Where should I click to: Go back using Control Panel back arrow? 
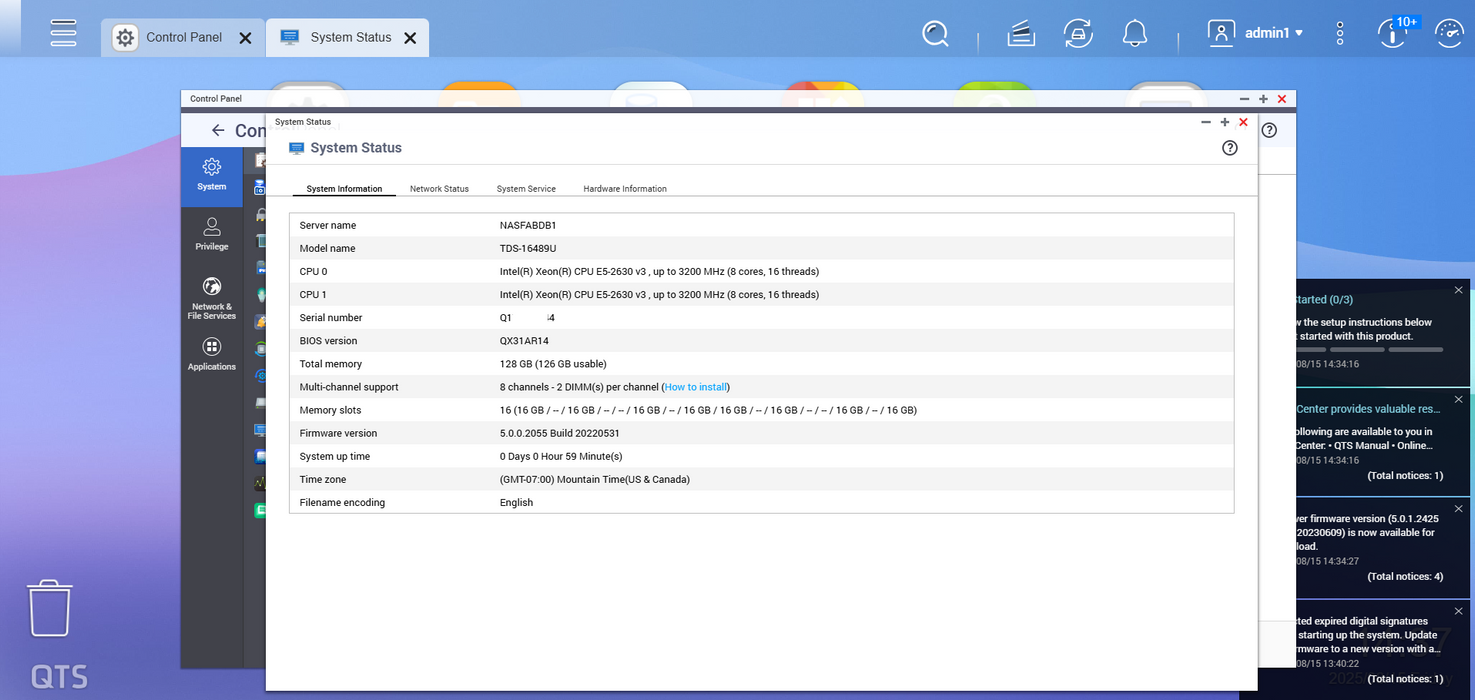pyautogui.click(x=218, y=131)
